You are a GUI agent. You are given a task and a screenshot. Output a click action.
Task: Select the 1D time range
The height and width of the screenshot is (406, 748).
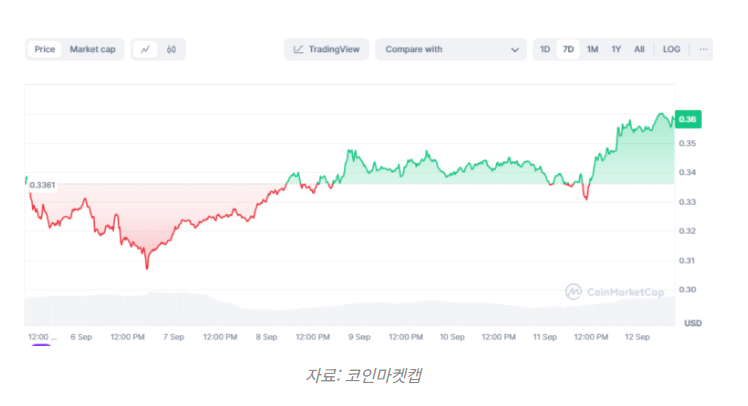click(545, 49)
